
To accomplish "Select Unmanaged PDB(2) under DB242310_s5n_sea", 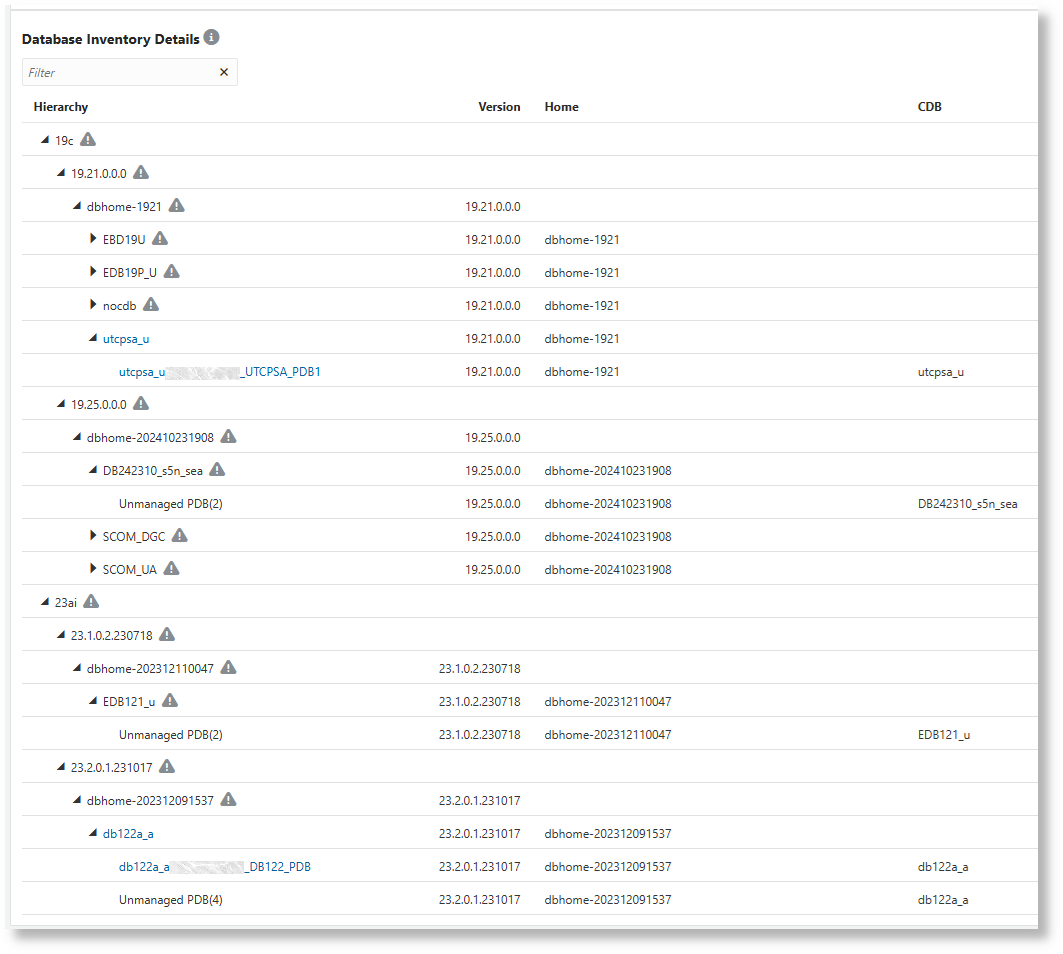I will click(171, 504).
